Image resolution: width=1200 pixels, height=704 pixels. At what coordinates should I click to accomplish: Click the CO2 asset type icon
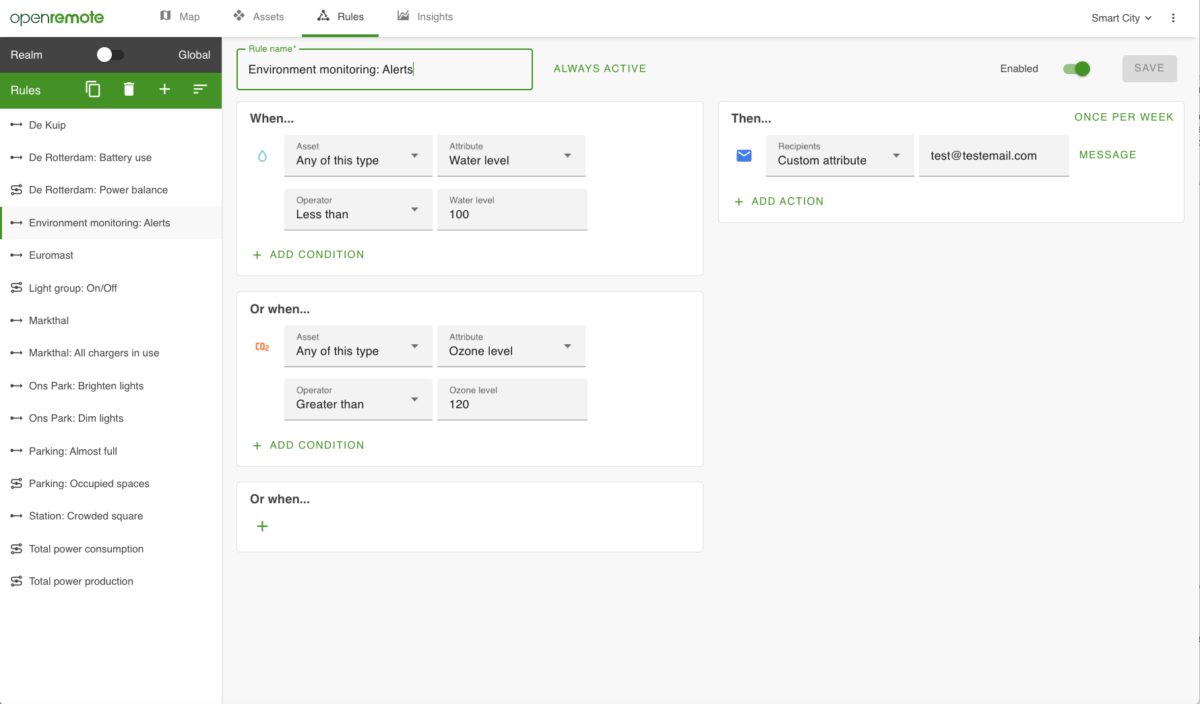pyautogui.click(x=262, y=347)
